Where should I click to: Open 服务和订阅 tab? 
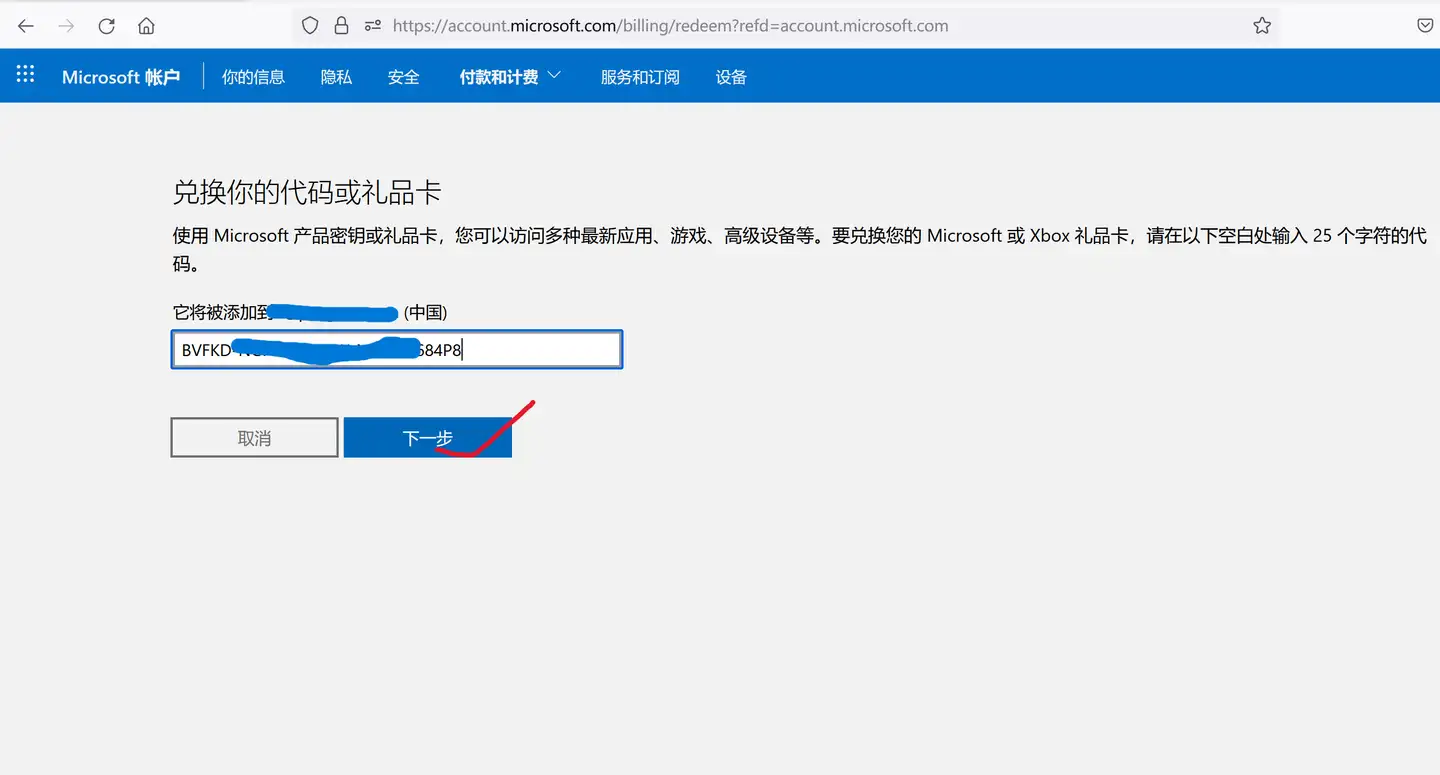640,77
